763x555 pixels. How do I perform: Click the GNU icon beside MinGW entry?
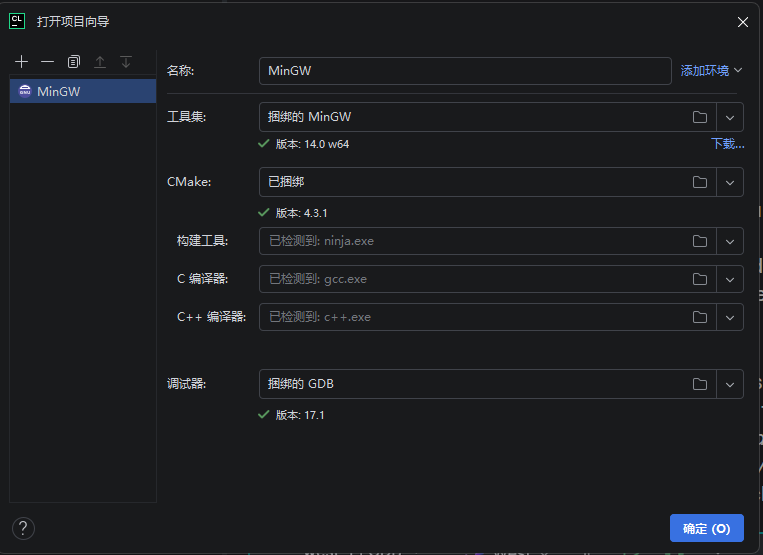click(x=25, y=91)
